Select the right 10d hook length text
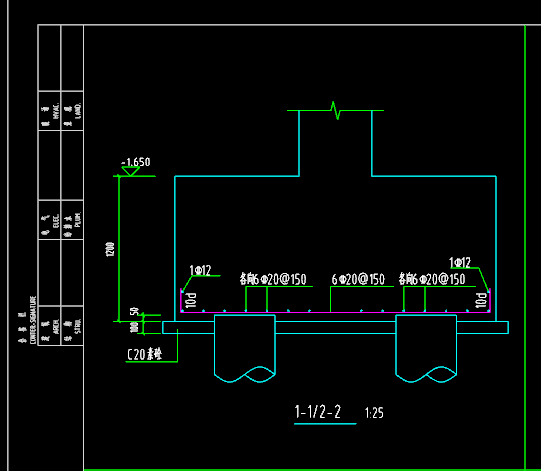This screenshot has height=471, width=541. point(481,301)
